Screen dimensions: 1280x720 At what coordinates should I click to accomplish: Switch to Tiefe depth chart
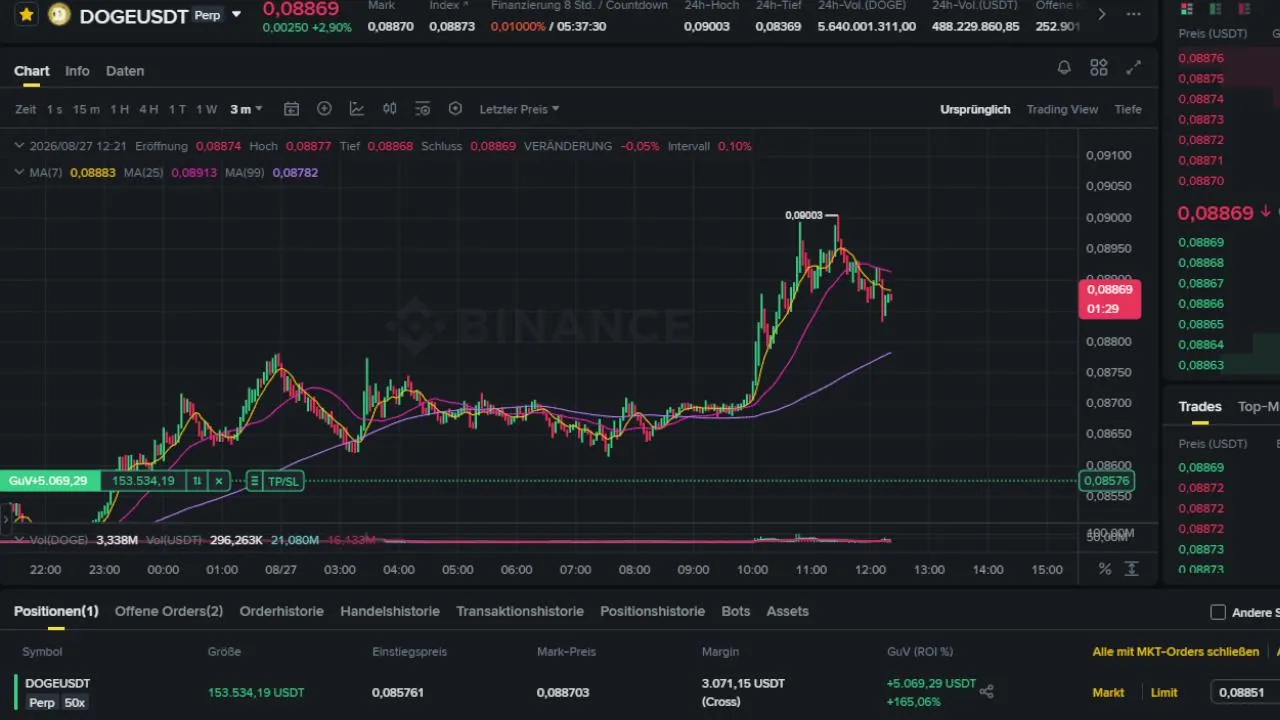tap(1128, 109)
